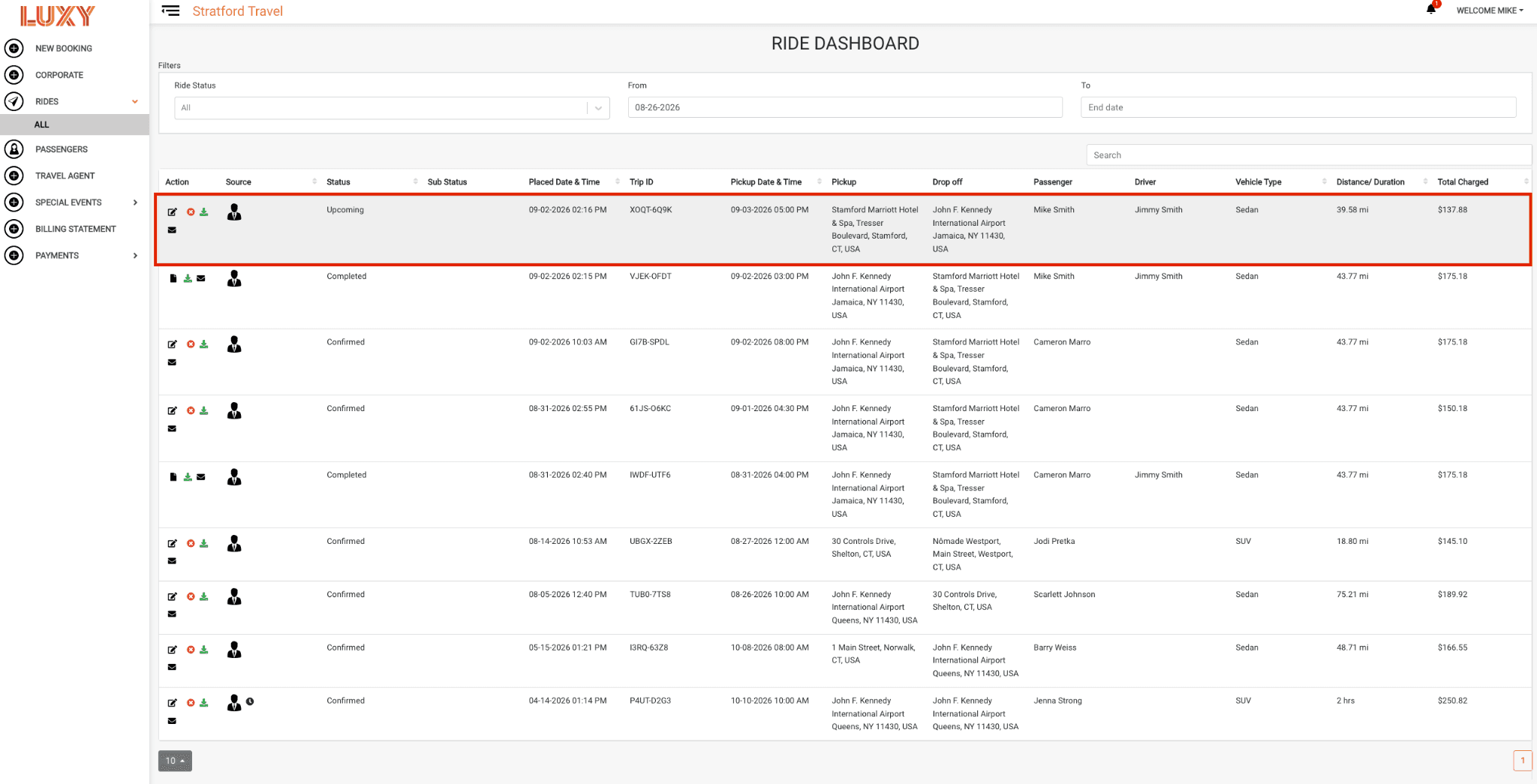This screenshot has height=784, width=1537.
Task: Cancel ride P4UT-D2G3 with red X
Action: [191, 703]
